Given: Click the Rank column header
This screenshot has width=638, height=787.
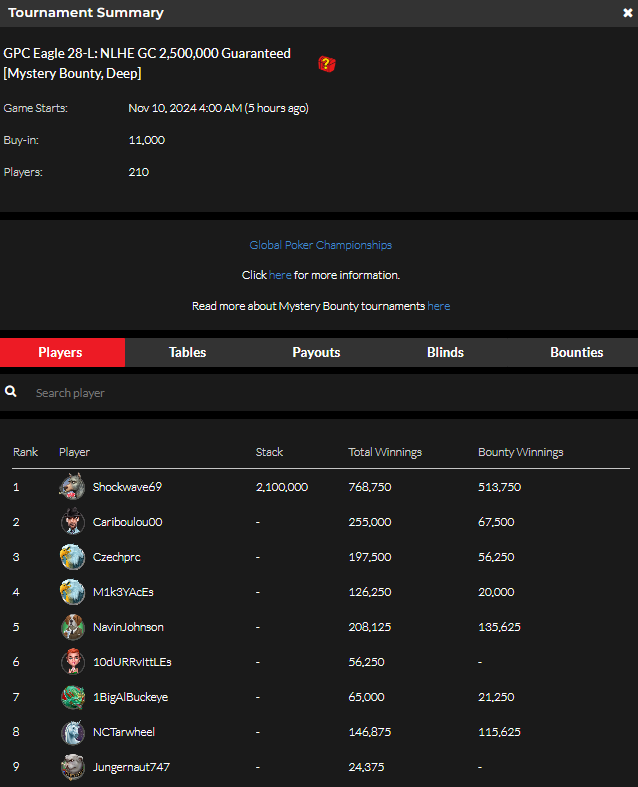Looking at the screenshot, I should tap(26, 452).
